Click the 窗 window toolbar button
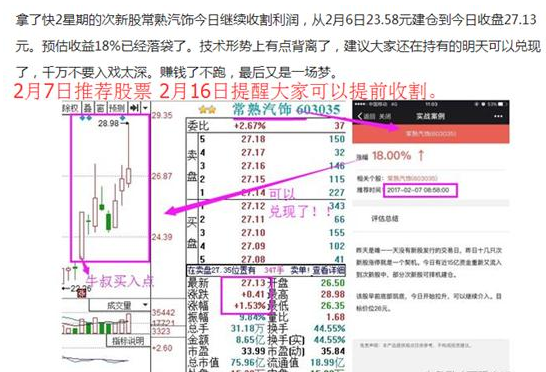 point(100,108)
